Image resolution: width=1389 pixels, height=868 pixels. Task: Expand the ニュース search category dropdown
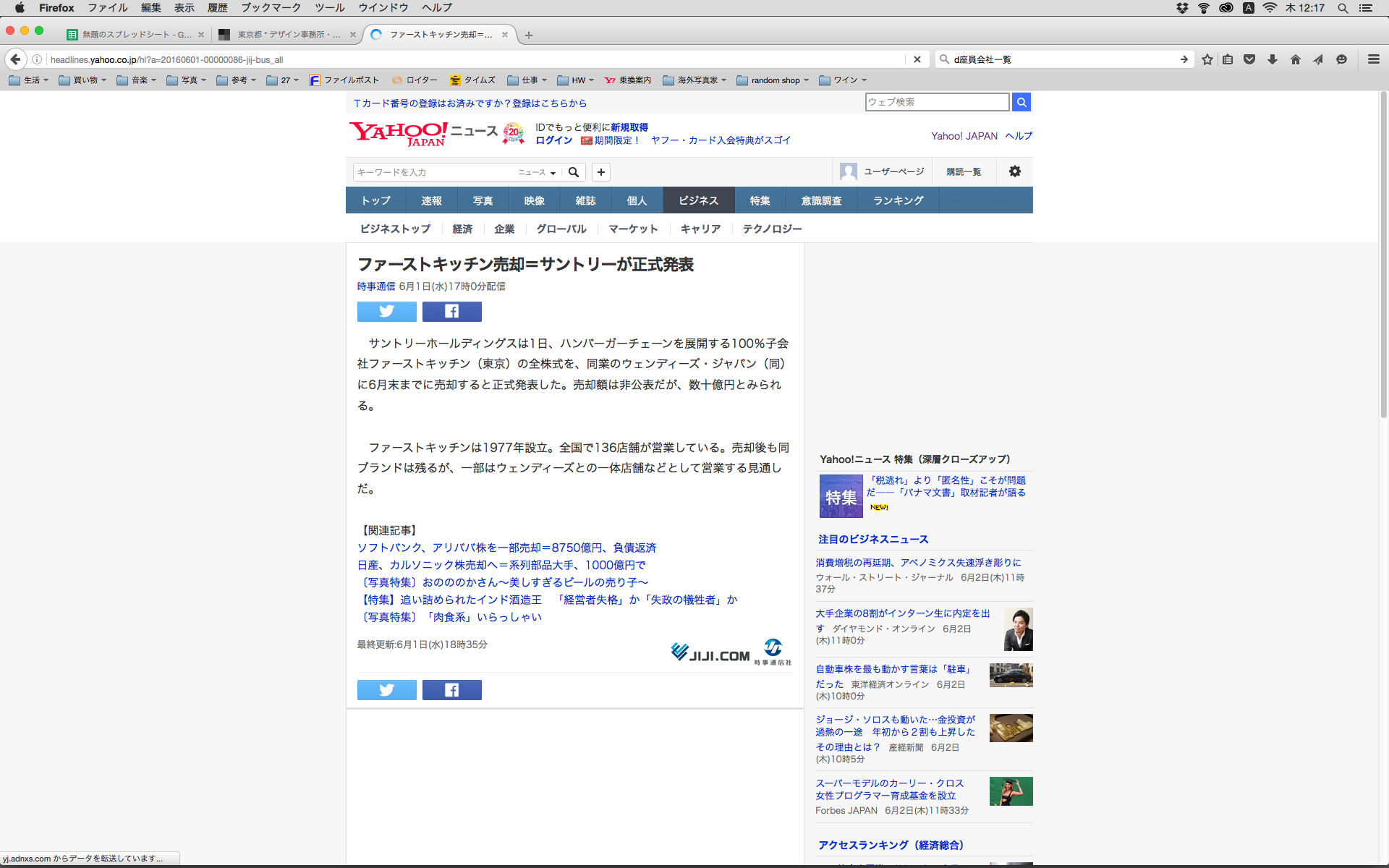[537, 172]
